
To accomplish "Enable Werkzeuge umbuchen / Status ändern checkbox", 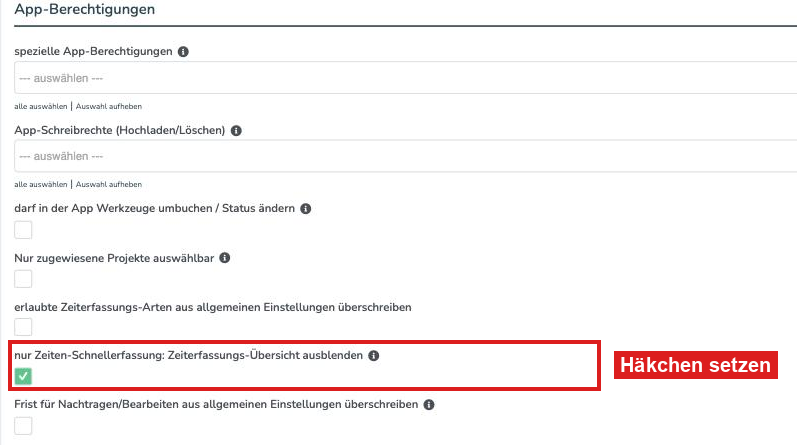I will click(x=23, y=230).
